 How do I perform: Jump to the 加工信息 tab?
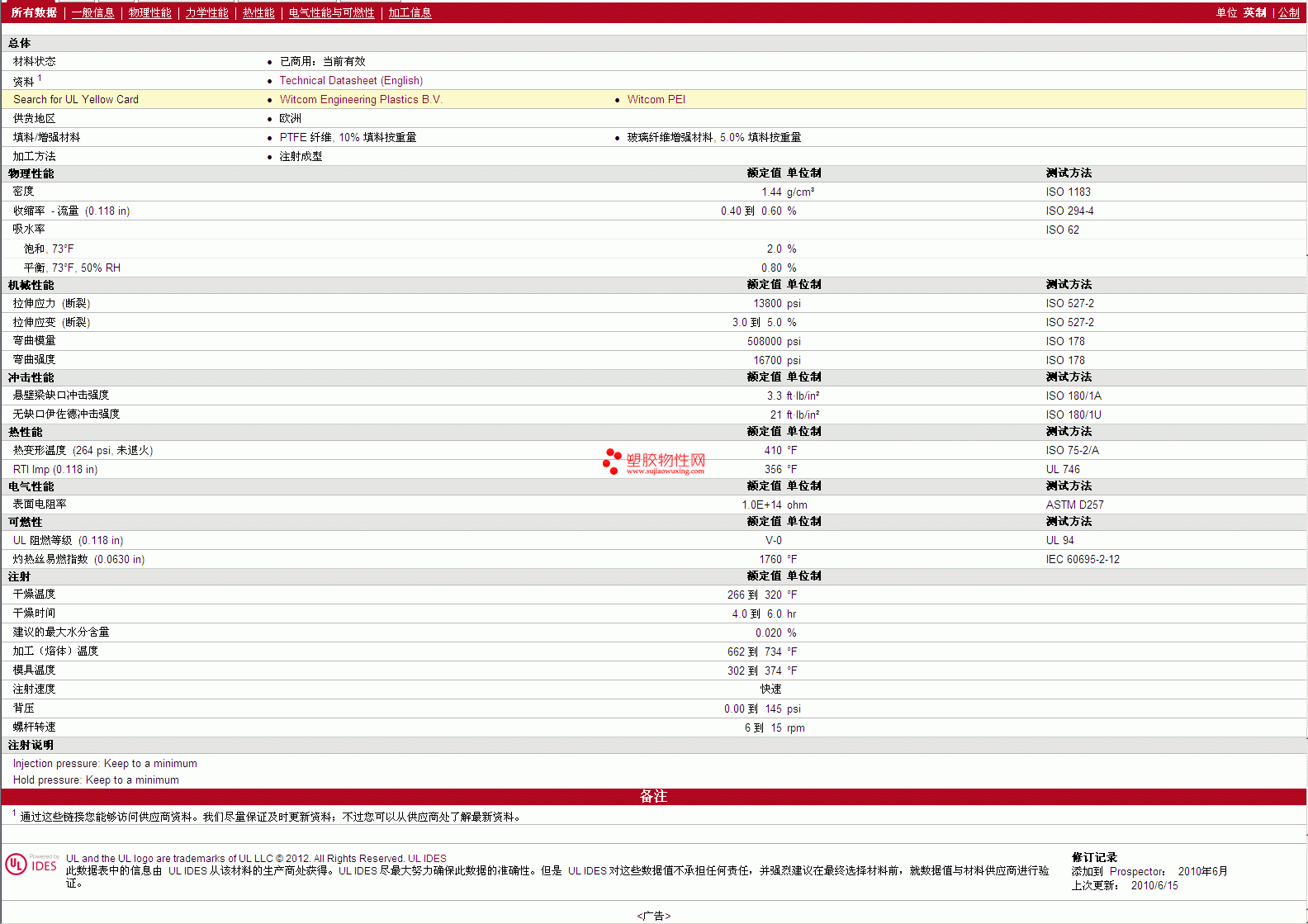[x=410, y=12]
